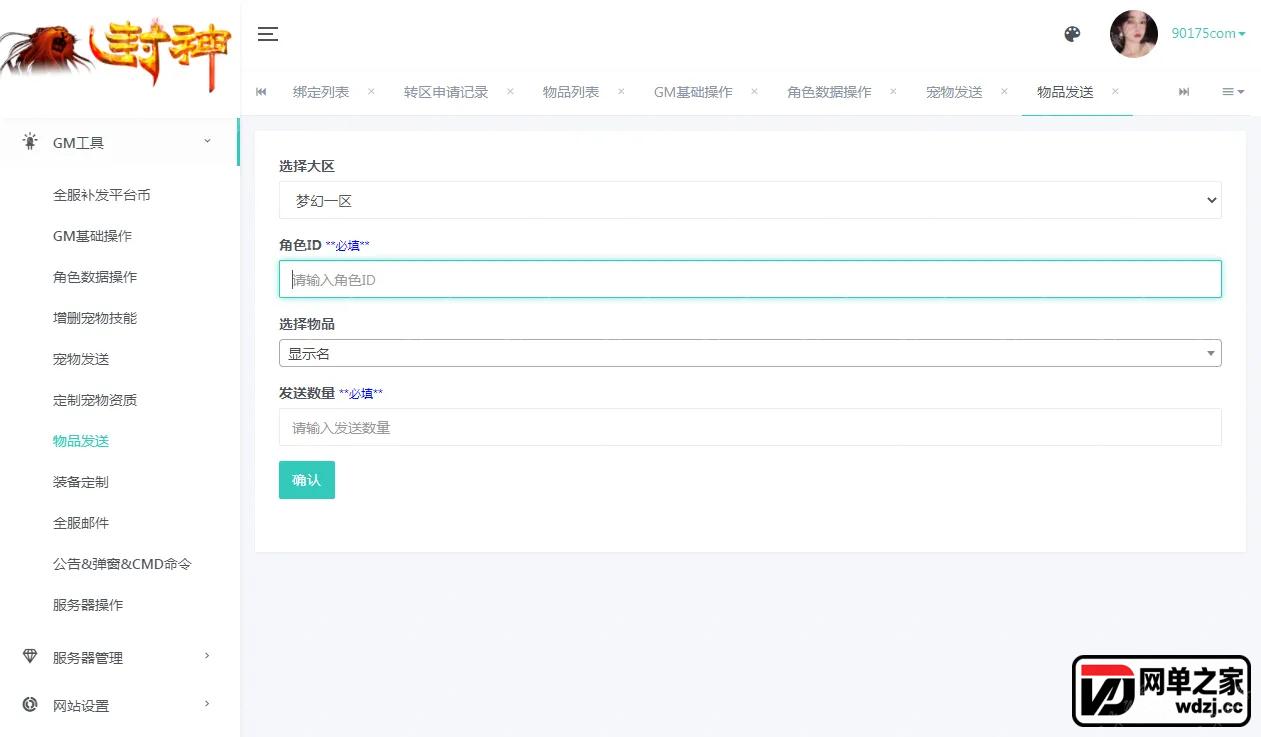Switch to the 绑定列表 tab
1261x737 pixels.
tap(321, 92)
